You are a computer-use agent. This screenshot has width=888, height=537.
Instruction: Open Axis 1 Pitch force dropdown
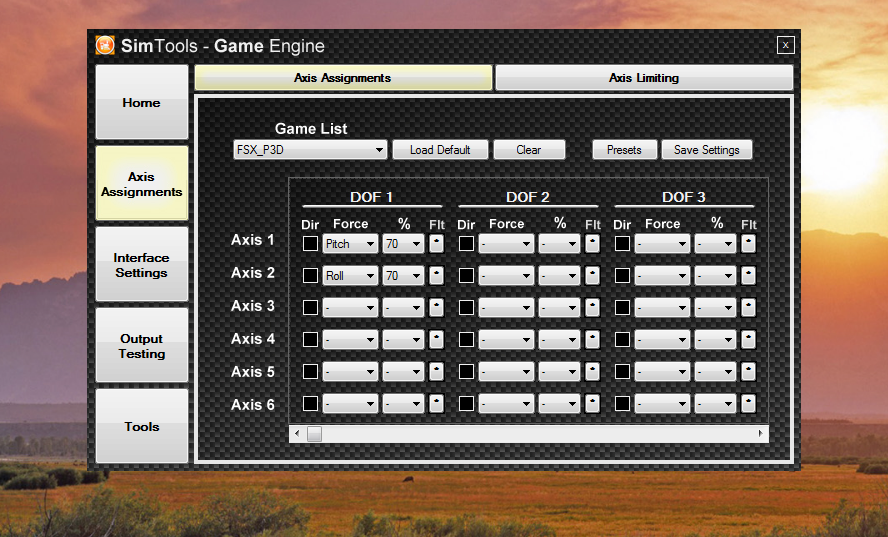pos(350,244)
